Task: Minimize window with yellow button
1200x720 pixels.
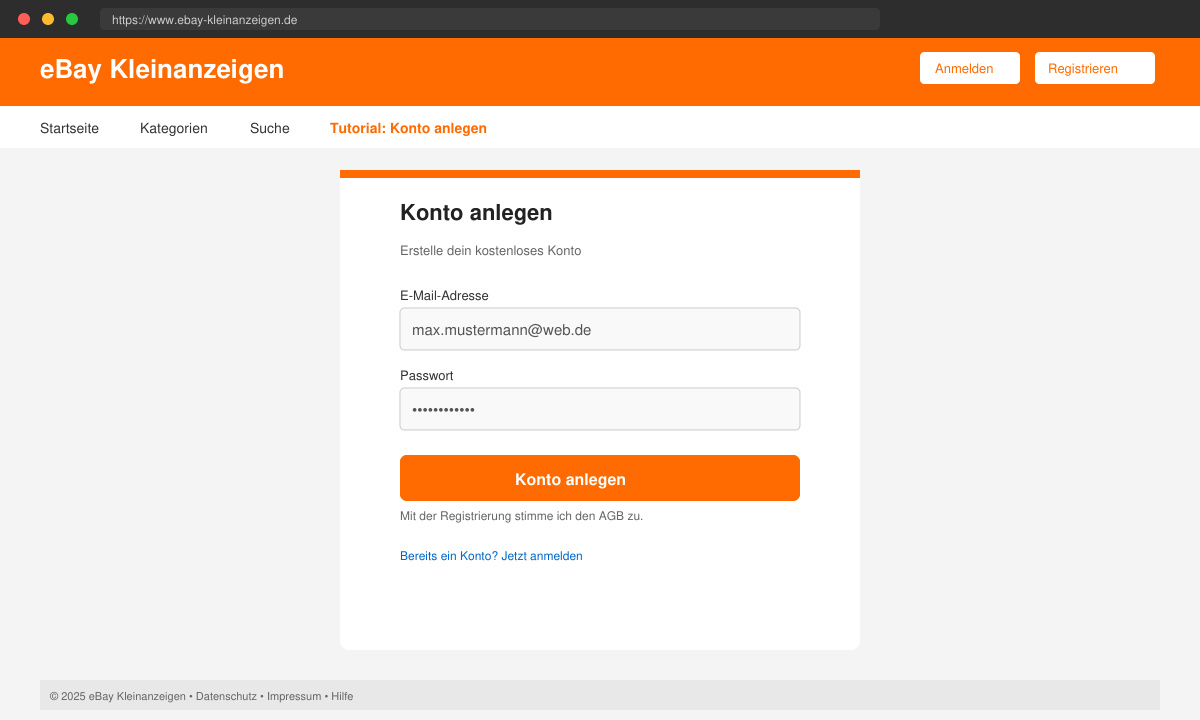Action: pos(48,19)
